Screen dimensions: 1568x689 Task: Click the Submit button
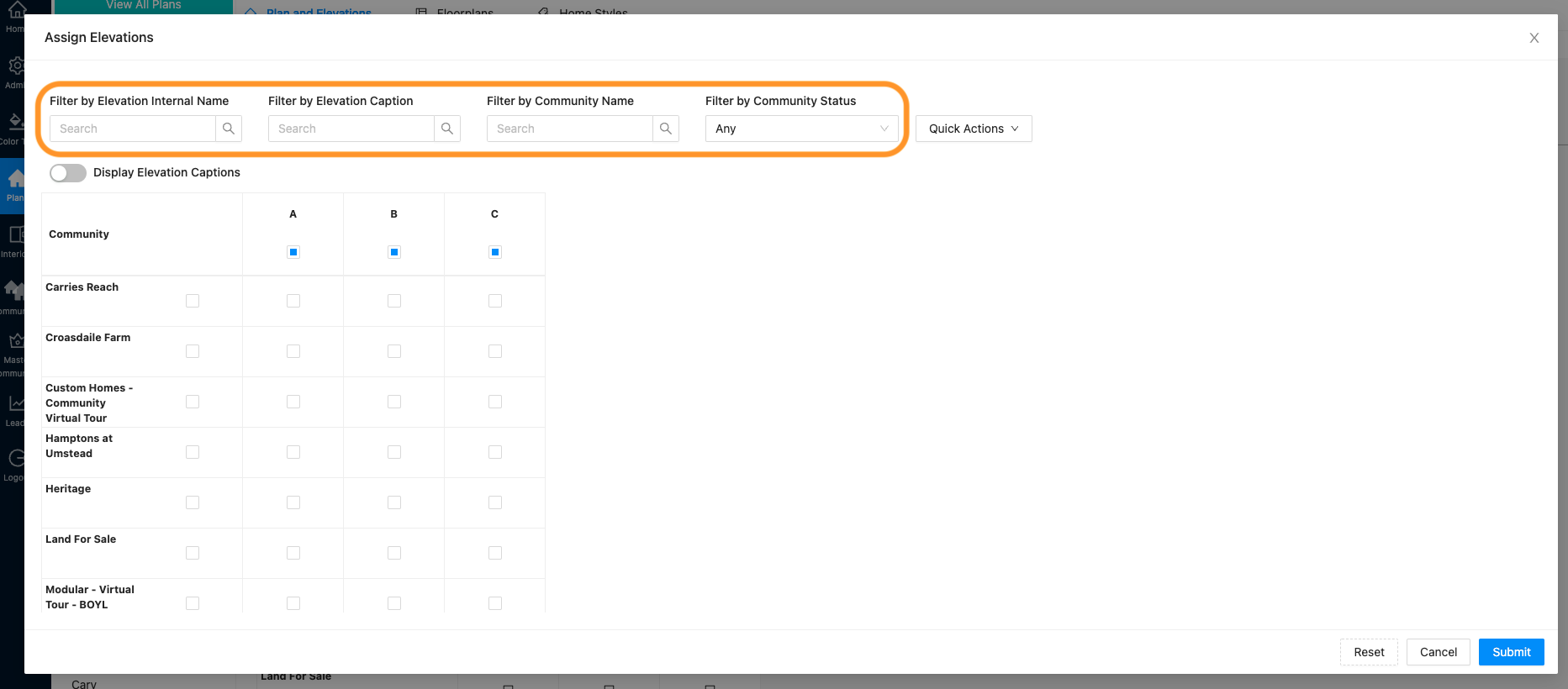[1511, 652]
